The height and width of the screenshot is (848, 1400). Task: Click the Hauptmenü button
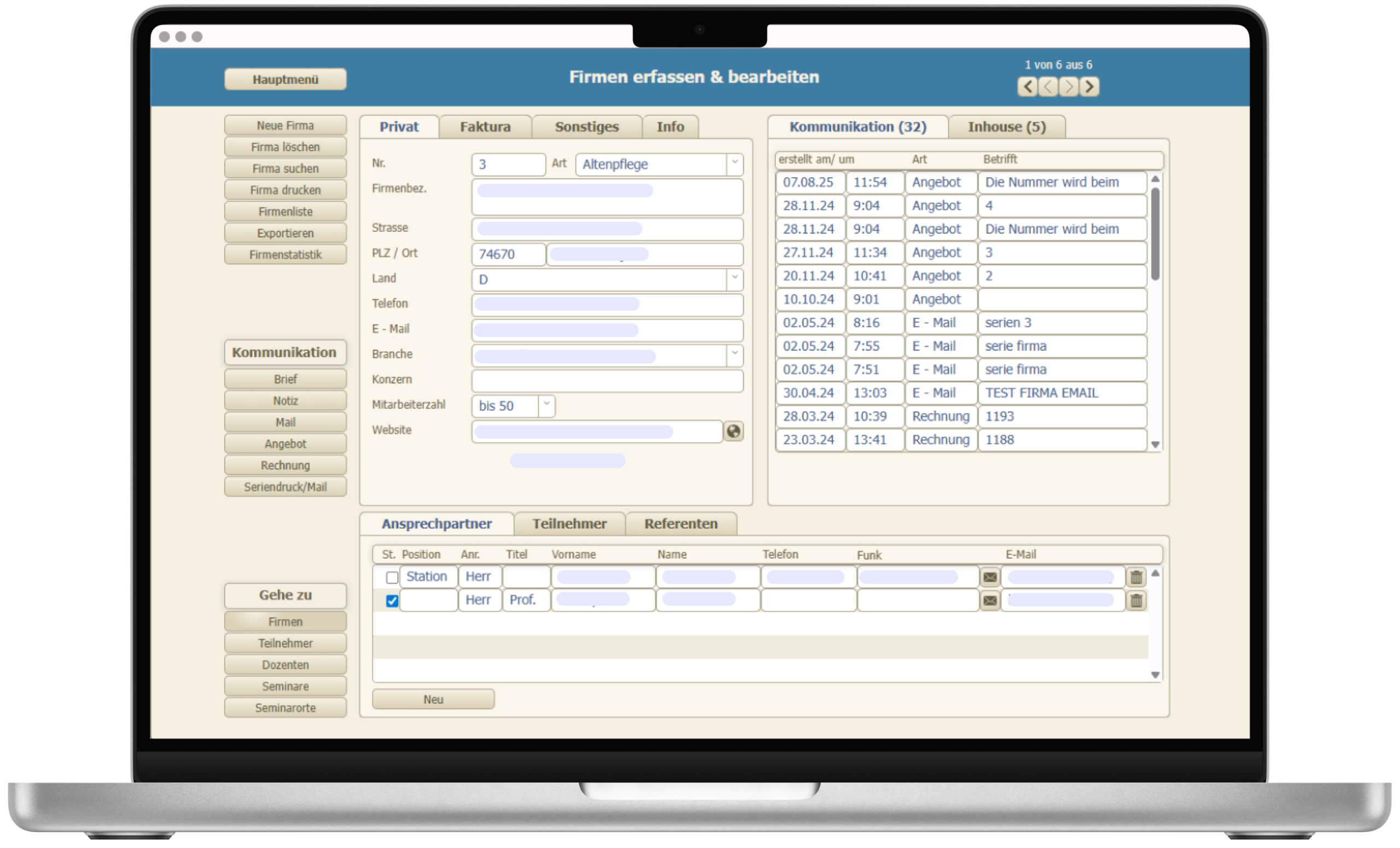pyautogui.click(x=285, y=79)
